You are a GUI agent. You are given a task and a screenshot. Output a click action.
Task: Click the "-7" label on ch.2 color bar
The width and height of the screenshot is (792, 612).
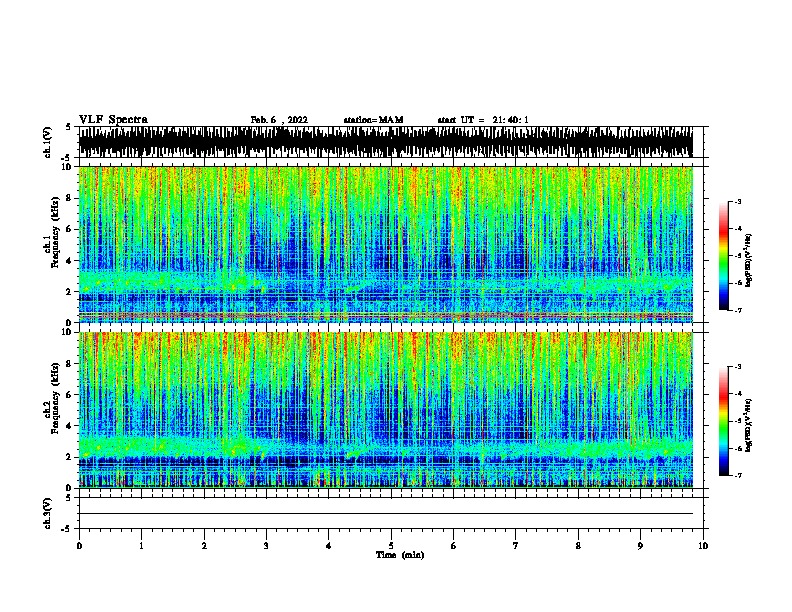click(738, 475)
